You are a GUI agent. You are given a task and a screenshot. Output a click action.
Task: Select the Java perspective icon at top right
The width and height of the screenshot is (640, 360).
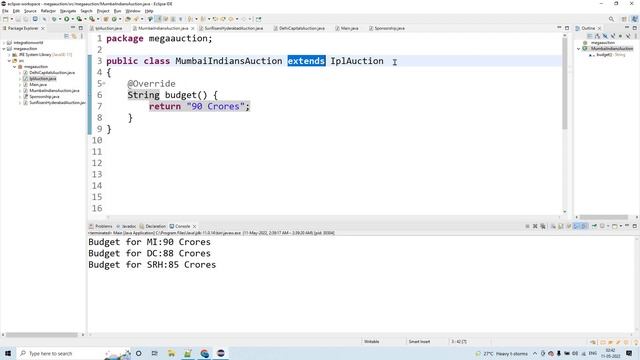point(634,19)
